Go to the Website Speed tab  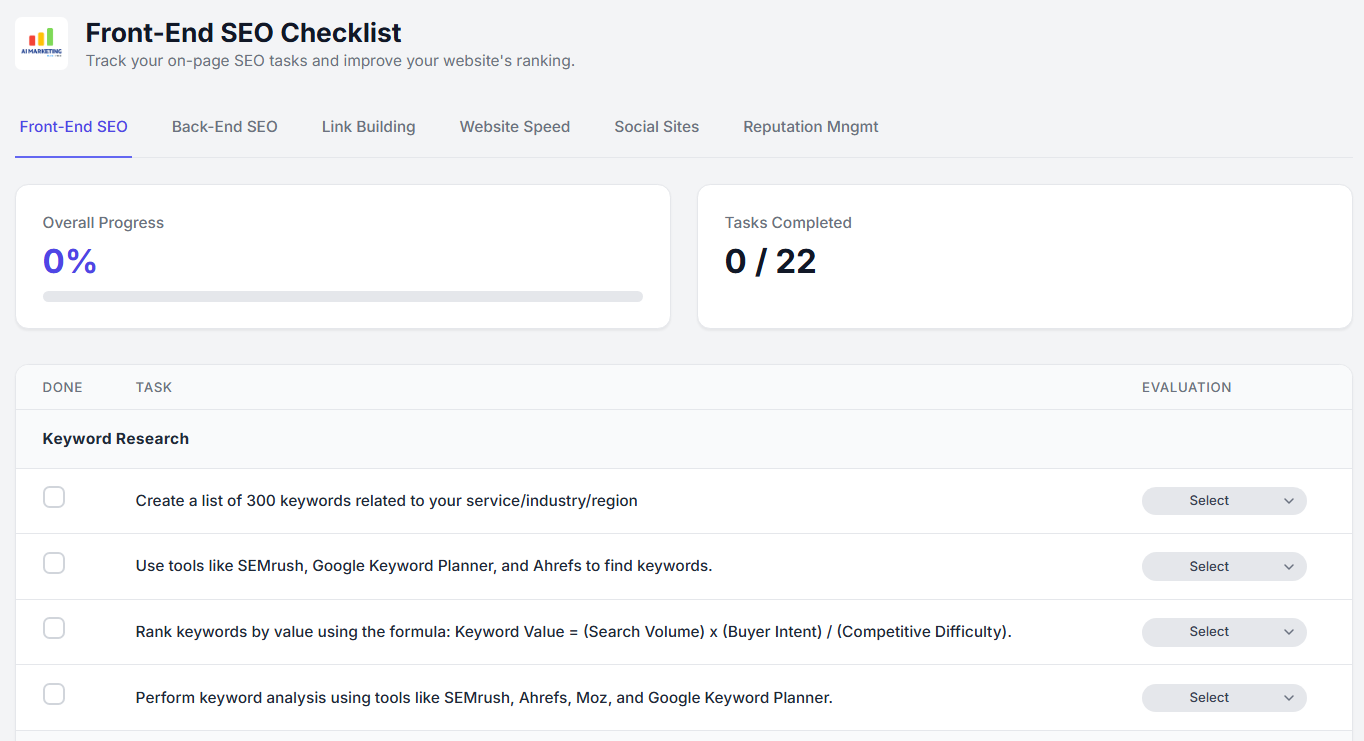(x=514, y=127)
